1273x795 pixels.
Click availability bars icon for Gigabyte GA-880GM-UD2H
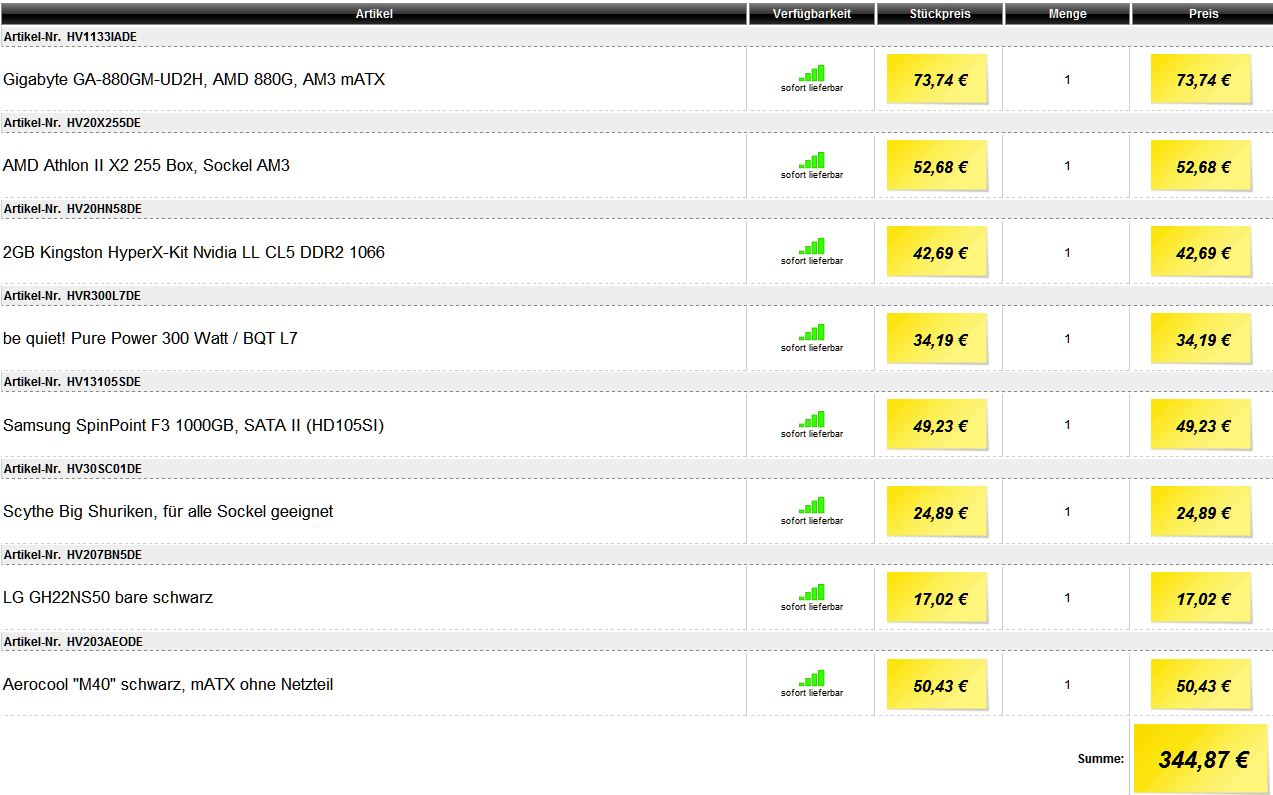(x=812, y=73)
